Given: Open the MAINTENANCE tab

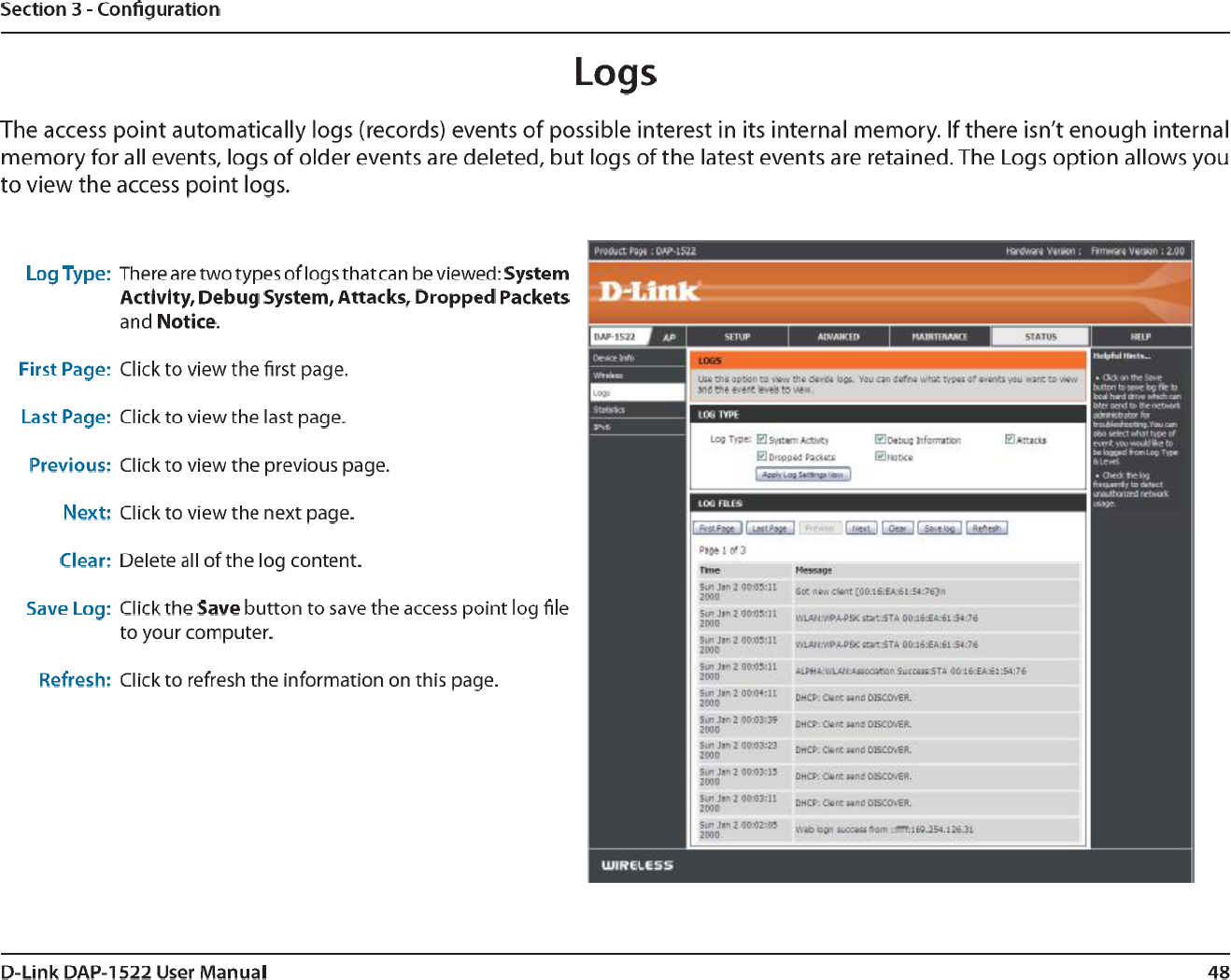Looking at the screenshot, I should [x=940, y=336].
